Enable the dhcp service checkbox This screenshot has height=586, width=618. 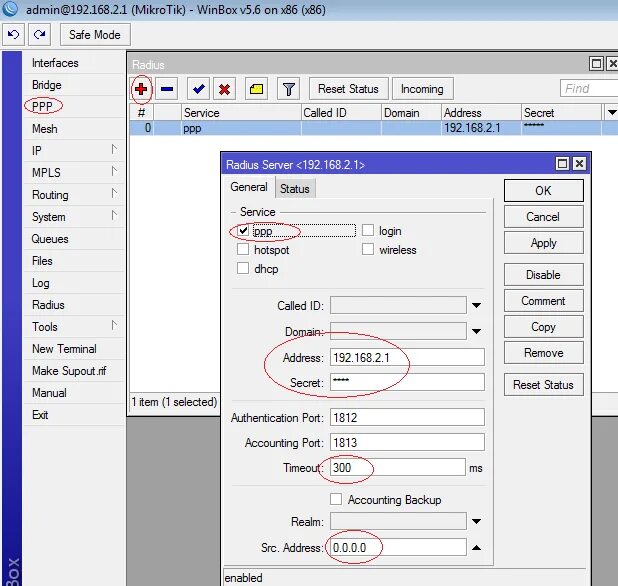pos(243,268)
